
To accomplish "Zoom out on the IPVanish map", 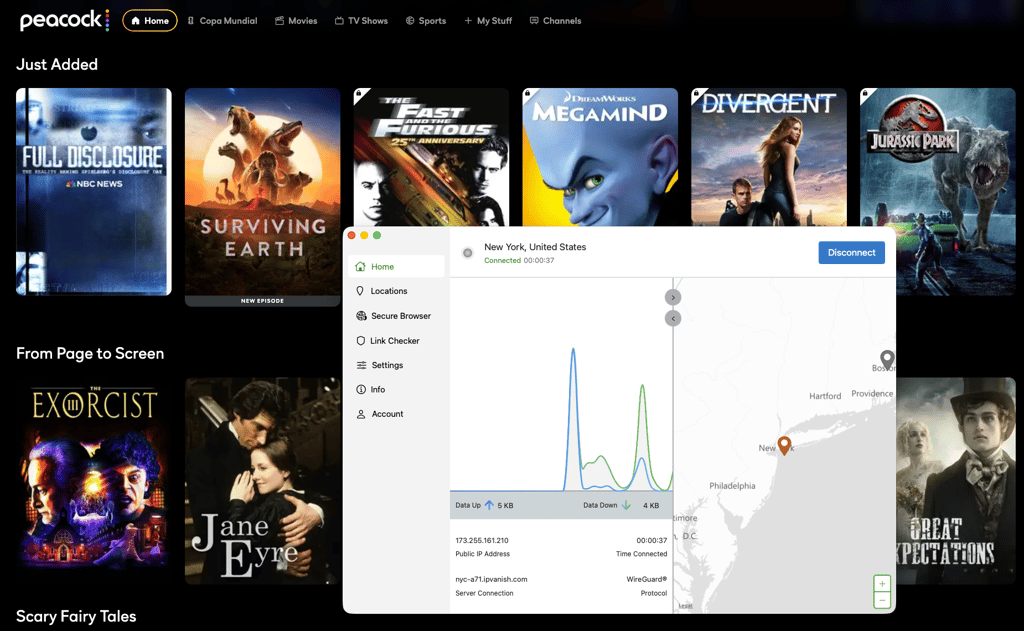I will click(x=882, y=600).
